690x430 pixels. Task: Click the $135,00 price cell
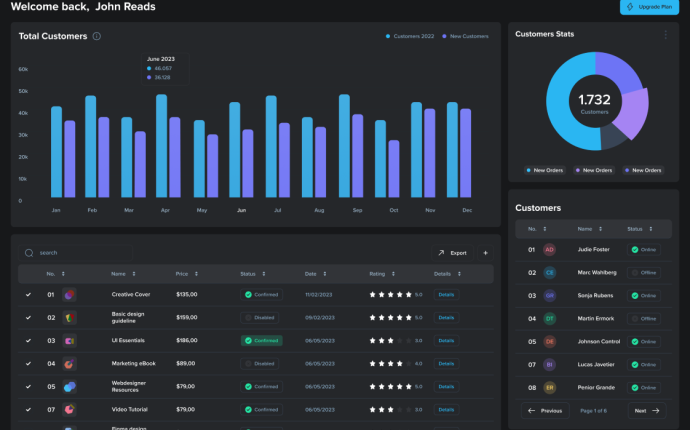[x=187, y=294]
